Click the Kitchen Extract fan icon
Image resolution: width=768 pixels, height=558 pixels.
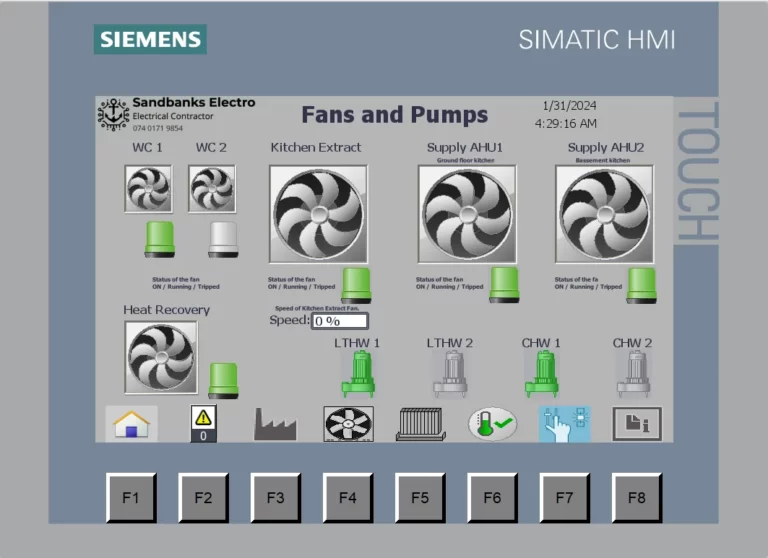[x=318, y=214]
